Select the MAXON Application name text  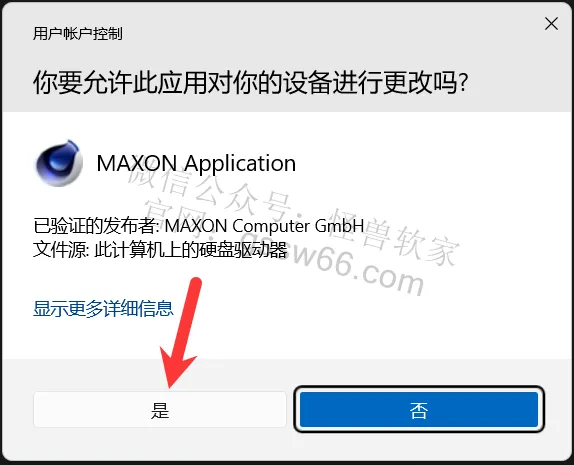196,163
